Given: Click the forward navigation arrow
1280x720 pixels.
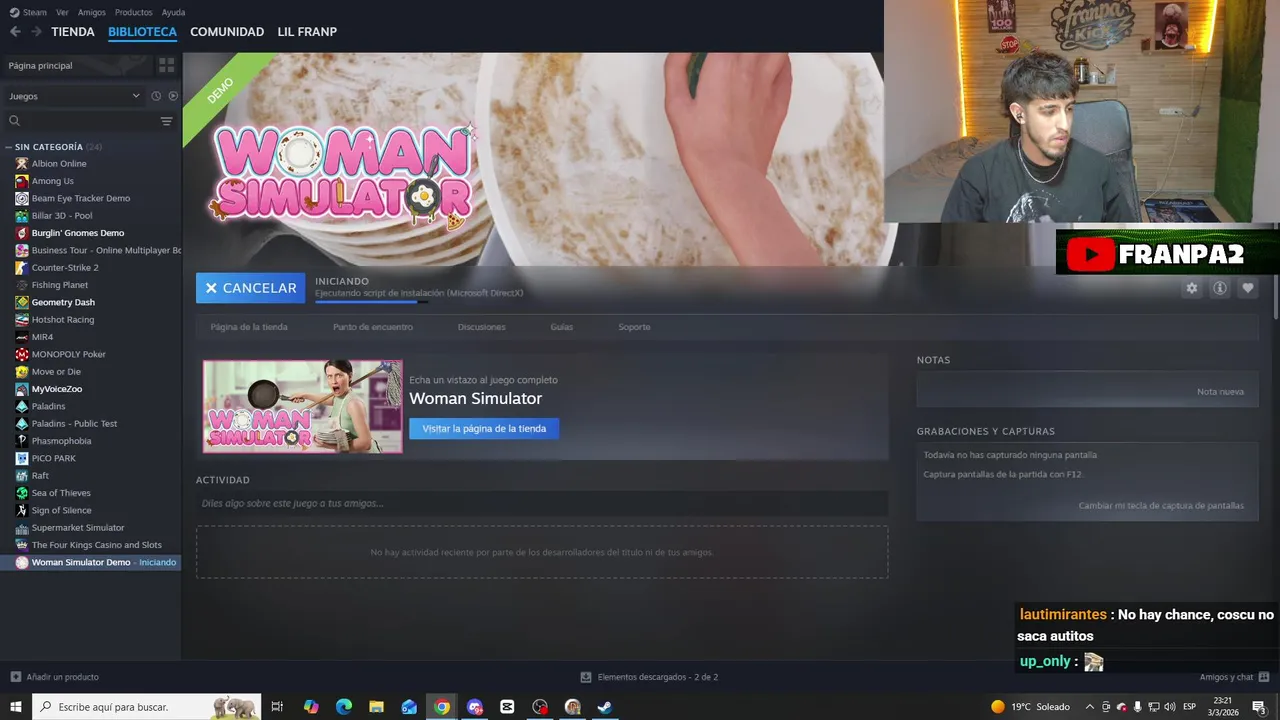Looking at the screenshot, I should (36, 32).
